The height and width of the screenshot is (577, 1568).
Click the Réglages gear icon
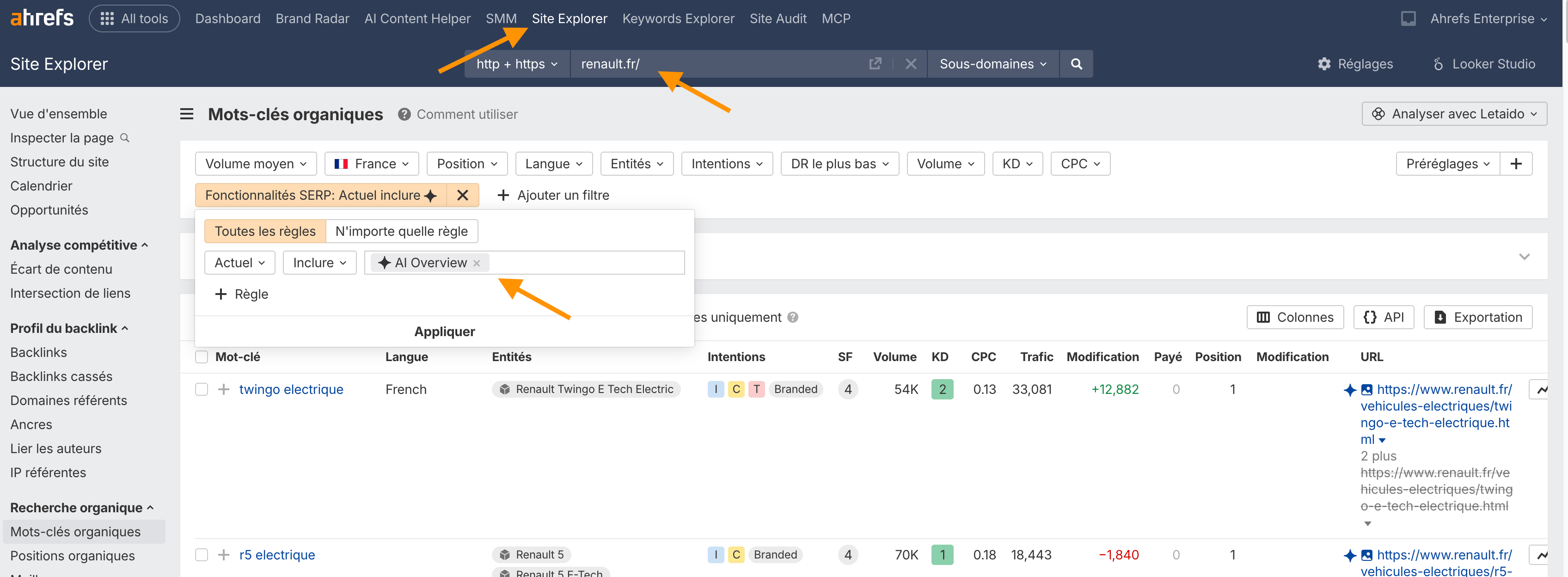coord(1324,64)
